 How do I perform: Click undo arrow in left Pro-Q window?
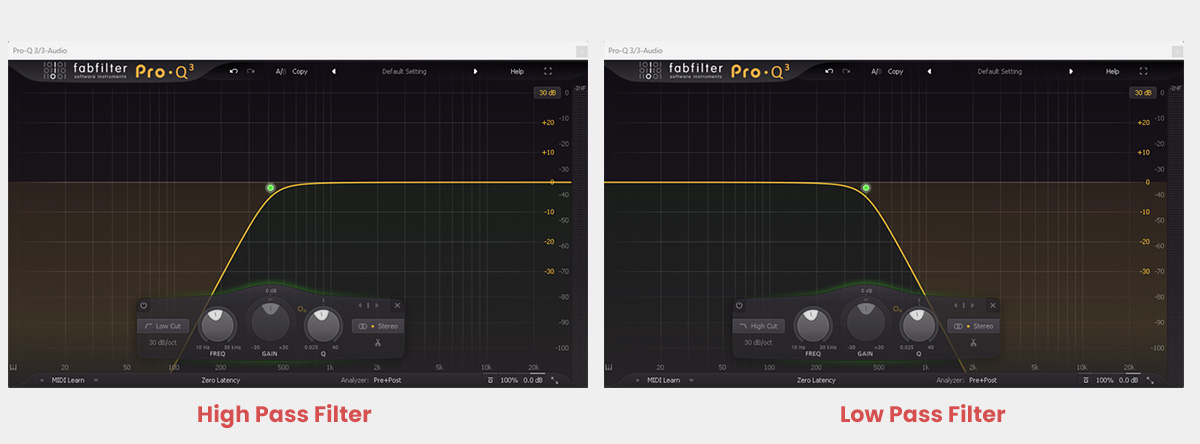[232, 71]
